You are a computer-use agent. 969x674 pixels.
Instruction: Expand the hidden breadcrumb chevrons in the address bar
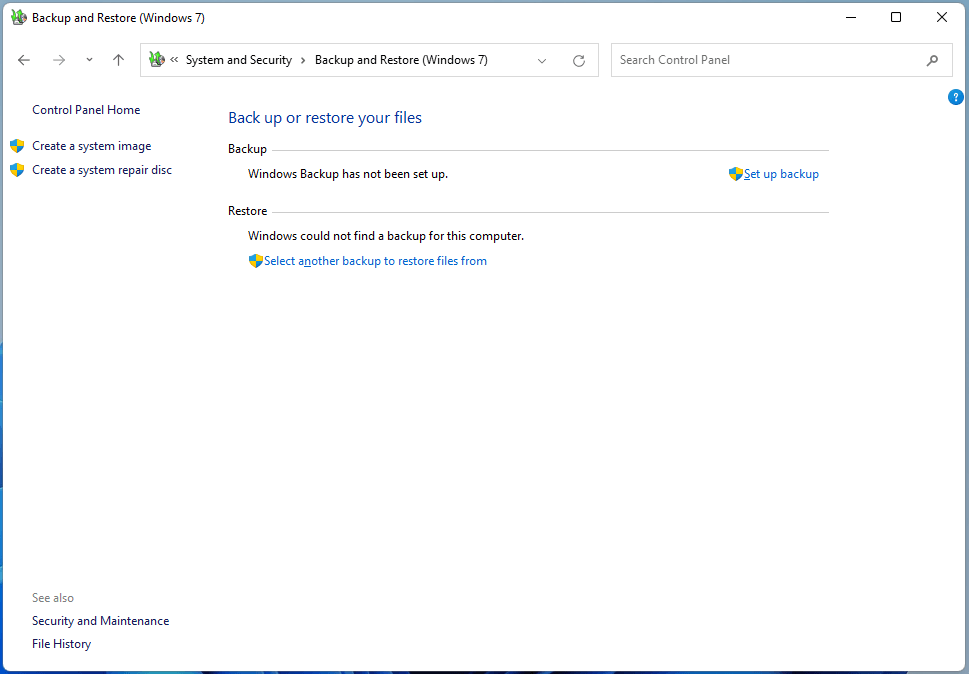click(x=174, y=60)
